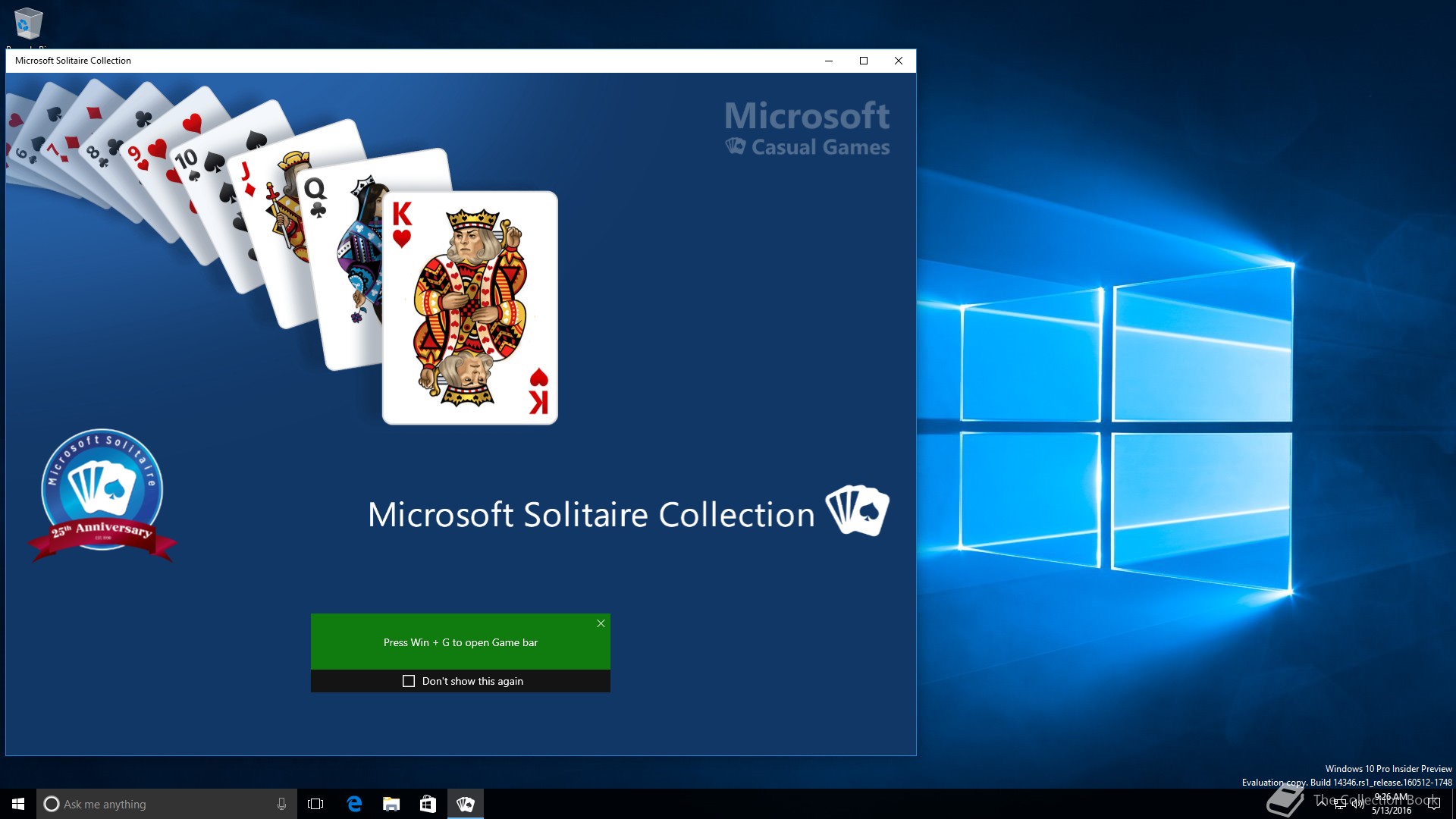Open the network status tray icon
Screen dimensions: 1456x819
click(1340, 804)
